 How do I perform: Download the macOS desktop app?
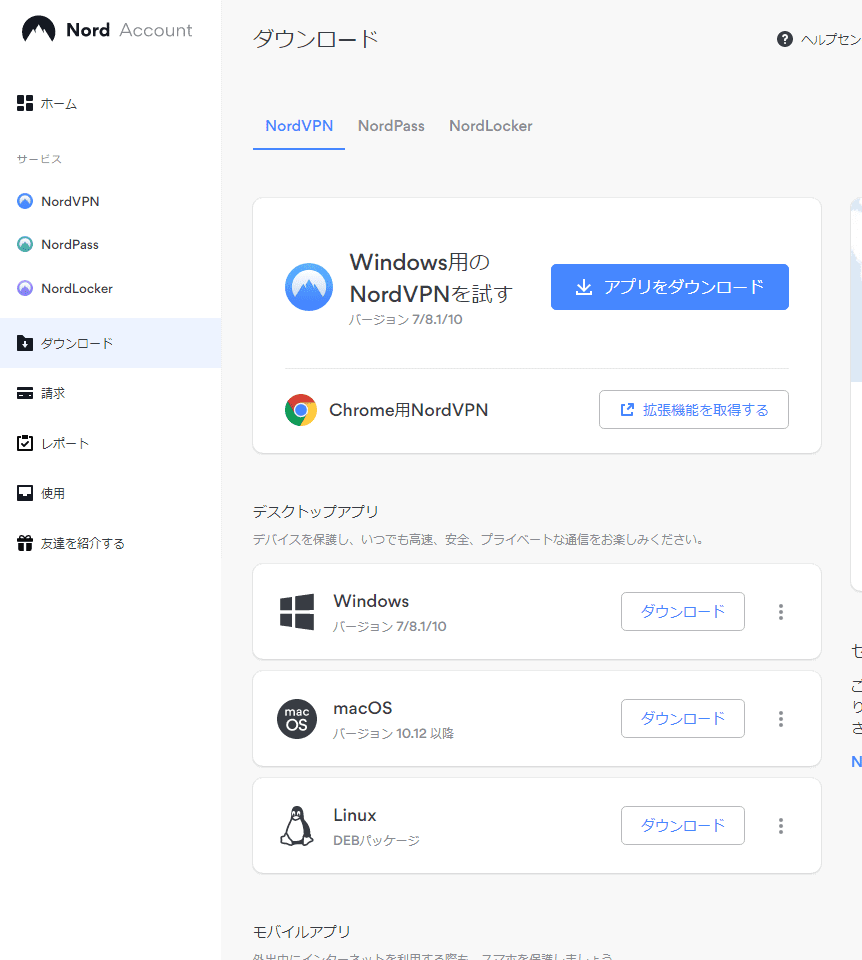click(x=683, y=719)
